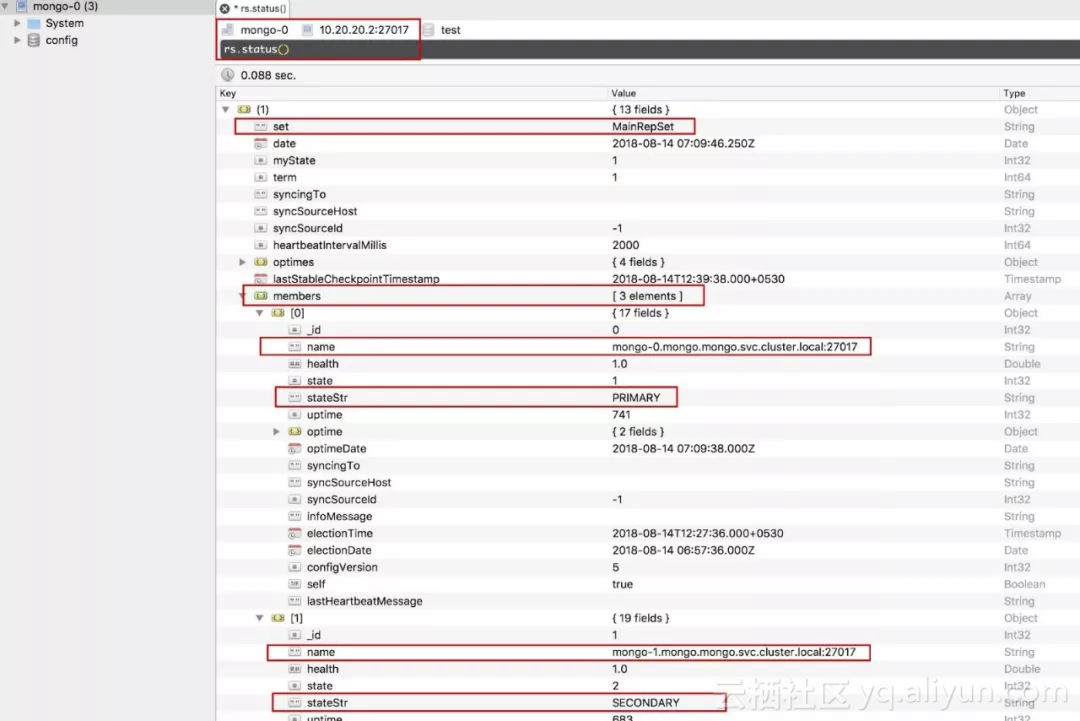The image size is (1080, 721).
Task: Click the int icon beside configVersion
Action: click(294, 567)
